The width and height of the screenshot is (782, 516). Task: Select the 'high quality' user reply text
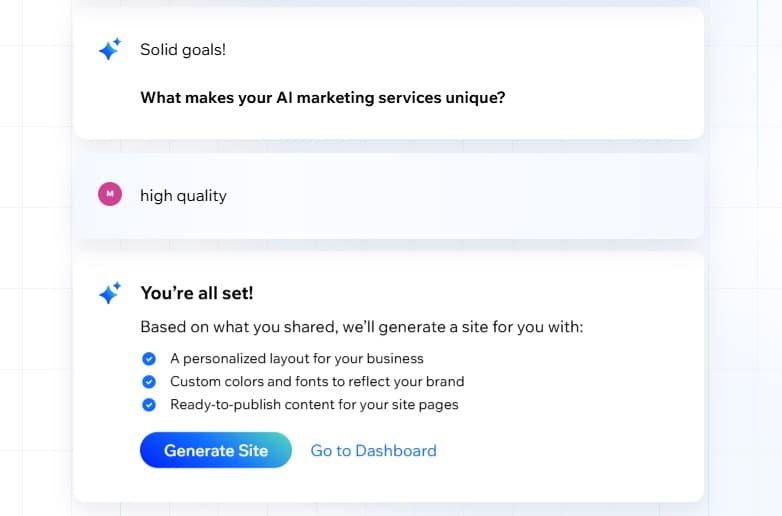click(x=184, y=196)
